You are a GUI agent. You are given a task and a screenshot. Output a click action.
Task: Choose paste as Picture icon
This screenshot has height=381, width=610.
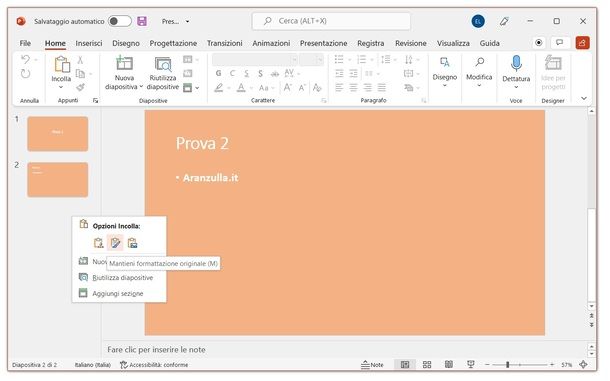click(132, 243)
